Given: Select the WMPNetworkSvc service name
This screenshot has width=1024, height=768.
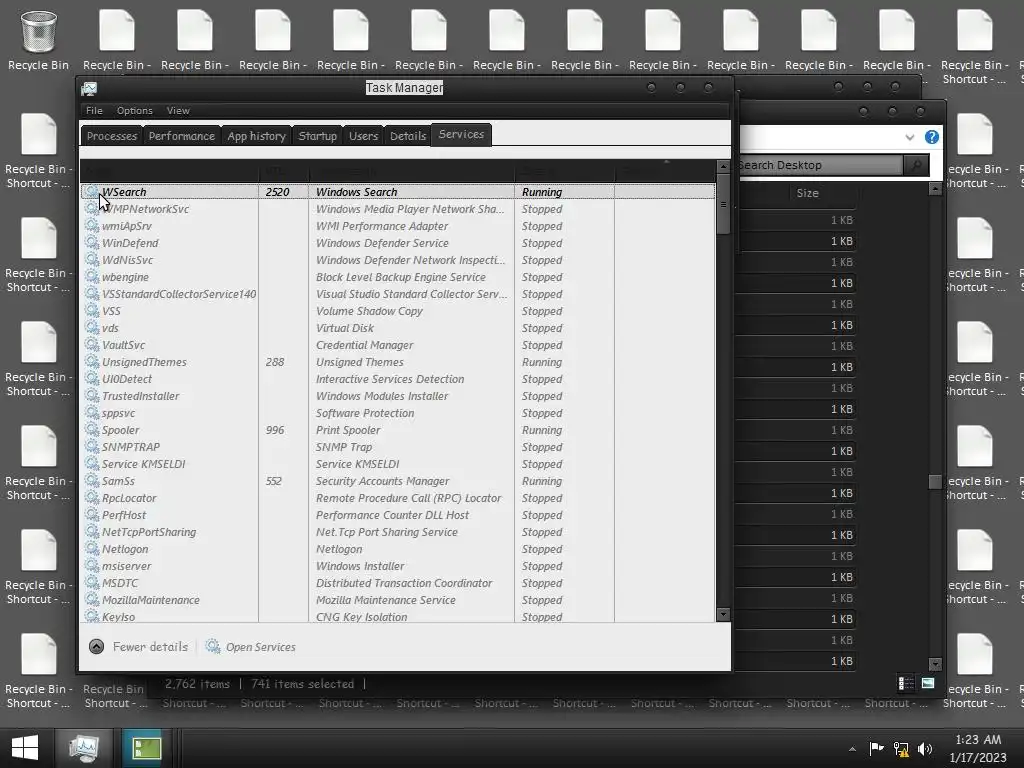Looking at the screenshot, I should point(145,209).
